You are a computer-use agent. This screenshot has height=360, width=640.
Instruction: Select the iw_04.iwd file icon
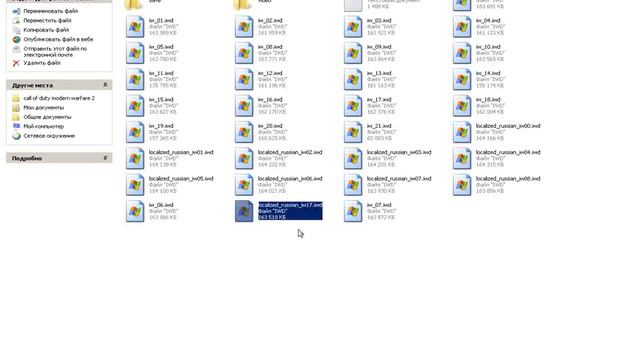click(x=462, y=27)
